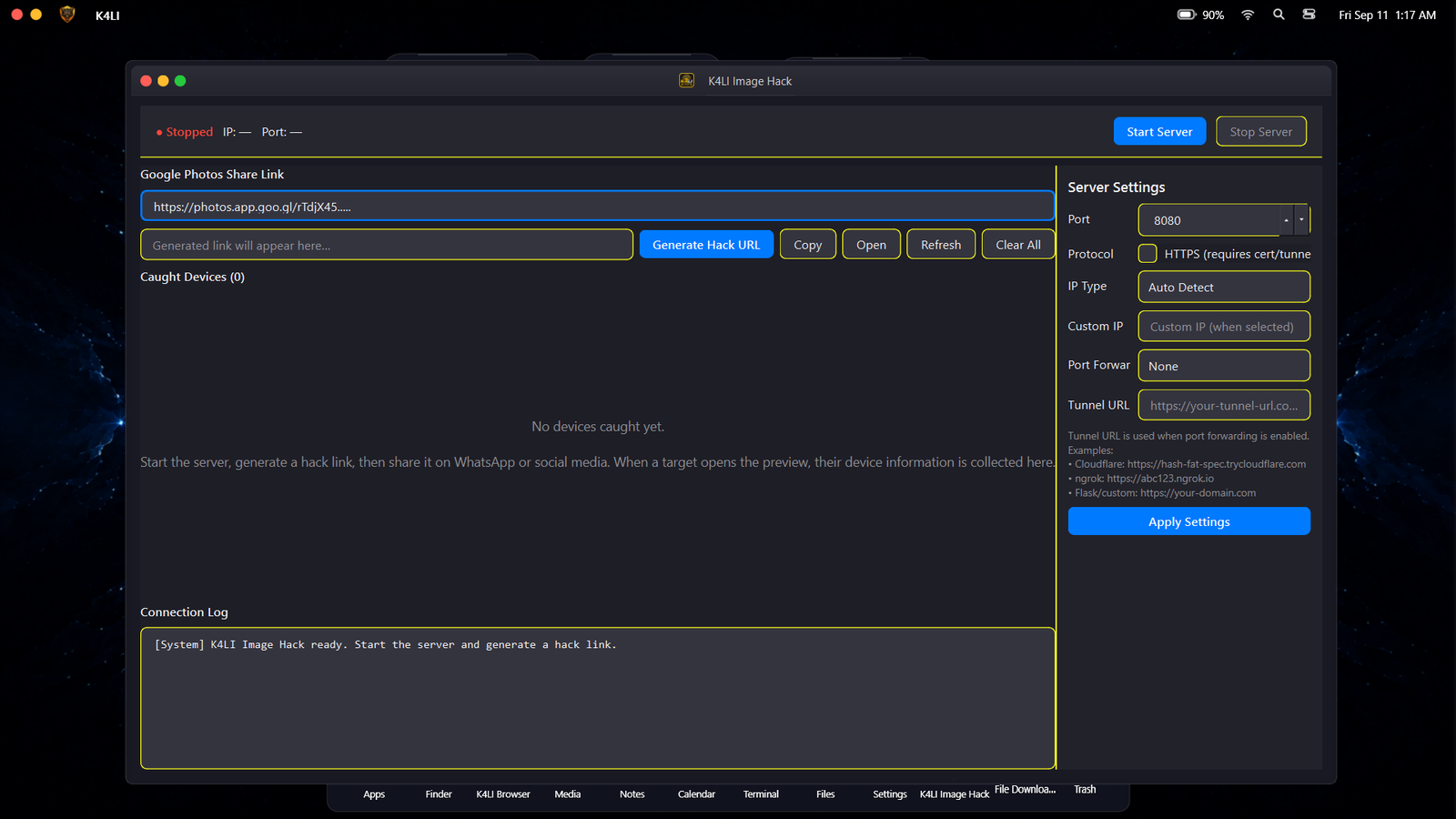1456x819 pixels.
Task: Focus the Google Photos Share Link field
Action: tap(598, 206)
